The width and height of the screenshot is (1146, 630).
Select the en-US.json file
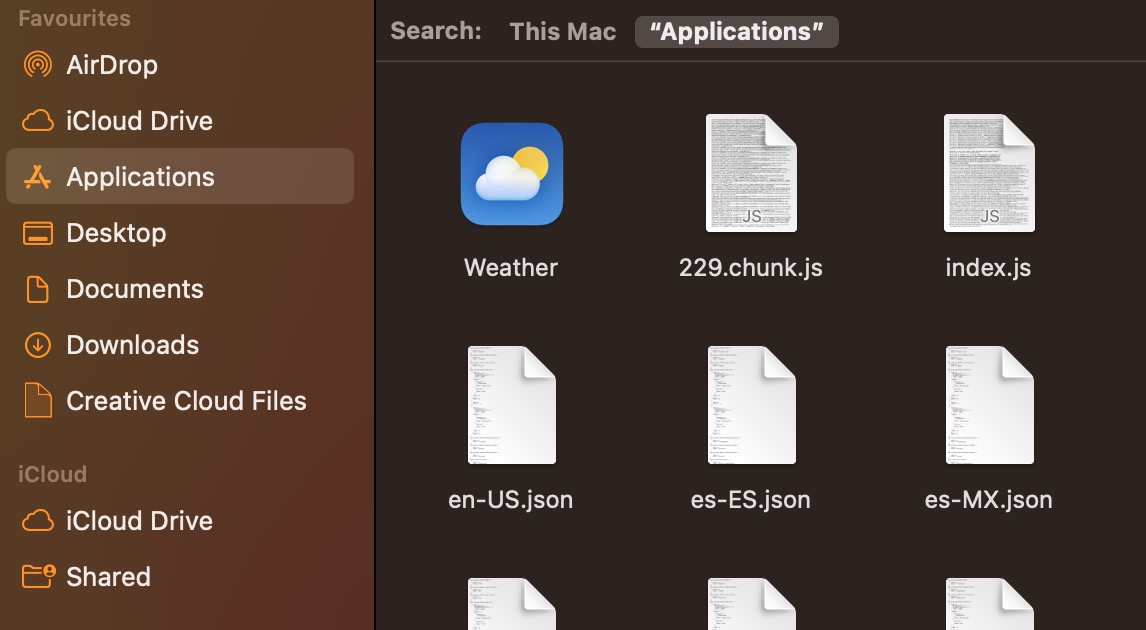coord(511,405)
